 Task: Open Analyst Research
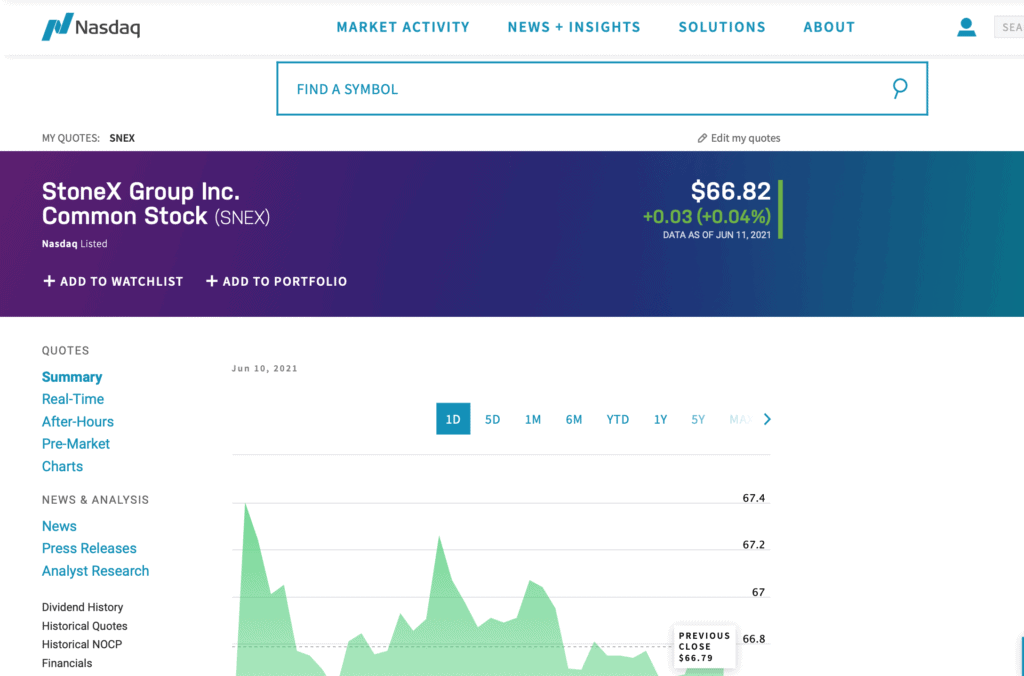(x=95, y=571)
